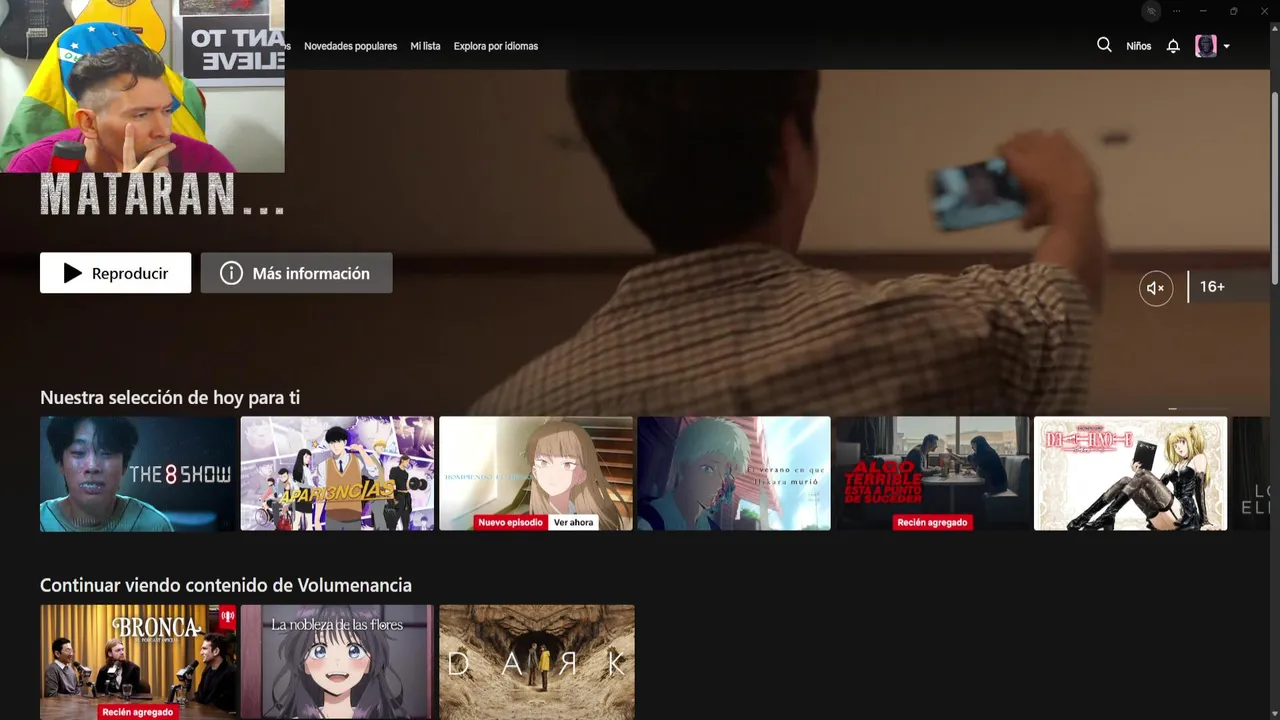Image resolution: width=1280 pixels, height=720 pixels.
Task: Open Mi lista in navigation
Action: coord(425,46)
